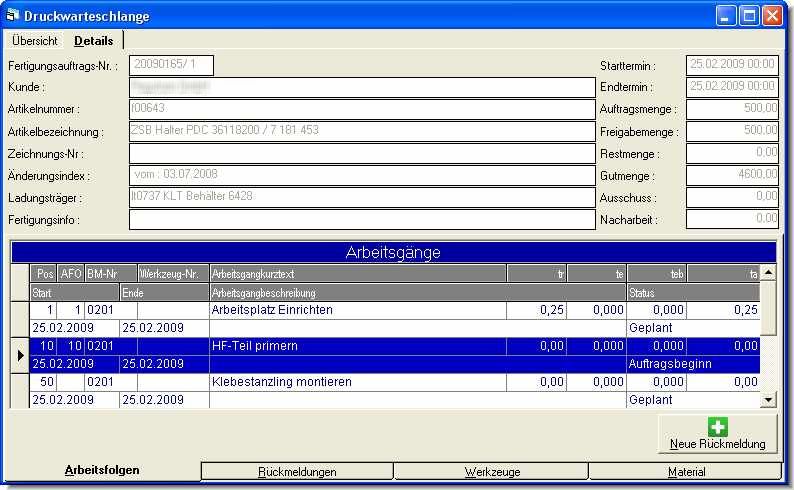The width and height of the screenshot is (794, 490).
Task: Click the row selector arrow beside HF-Teil primern
Action: coord(20,355)
